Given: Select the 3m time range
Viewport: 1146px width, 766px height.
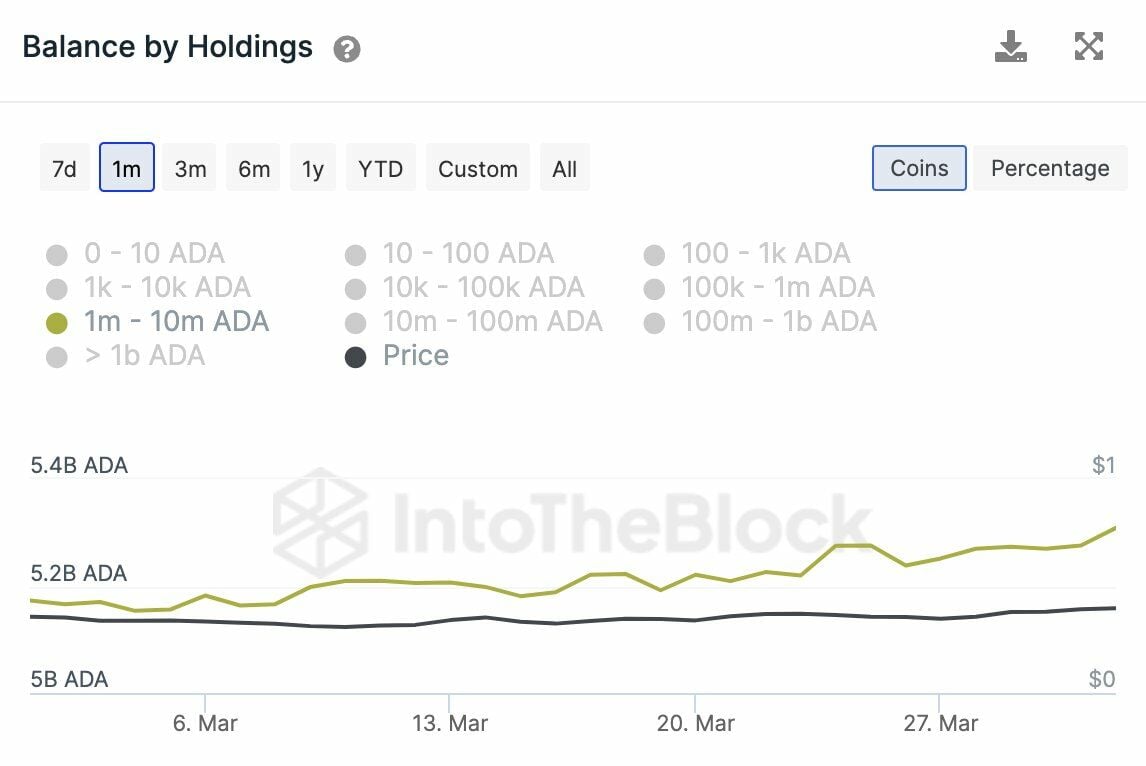Looking at the screenshot, I should 190,168.
